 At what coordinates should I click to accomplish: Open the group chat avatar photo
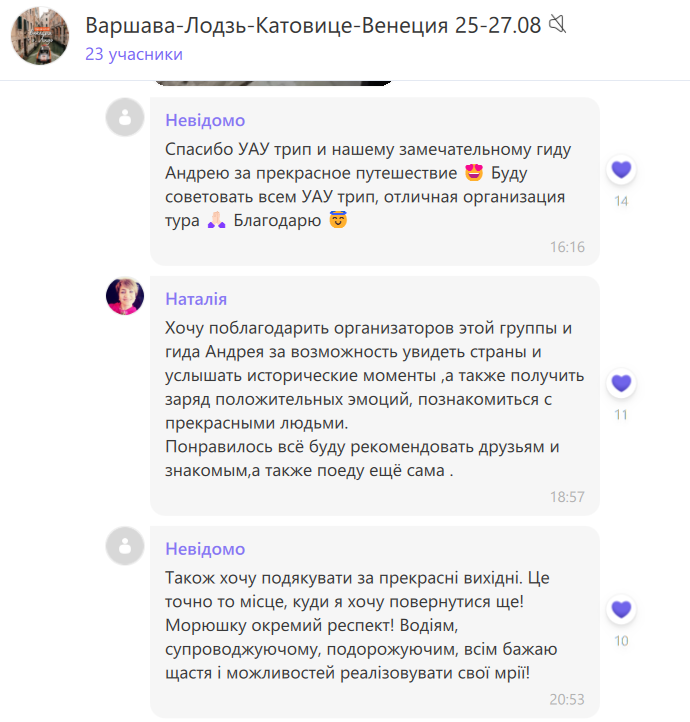tap(40, 36)
